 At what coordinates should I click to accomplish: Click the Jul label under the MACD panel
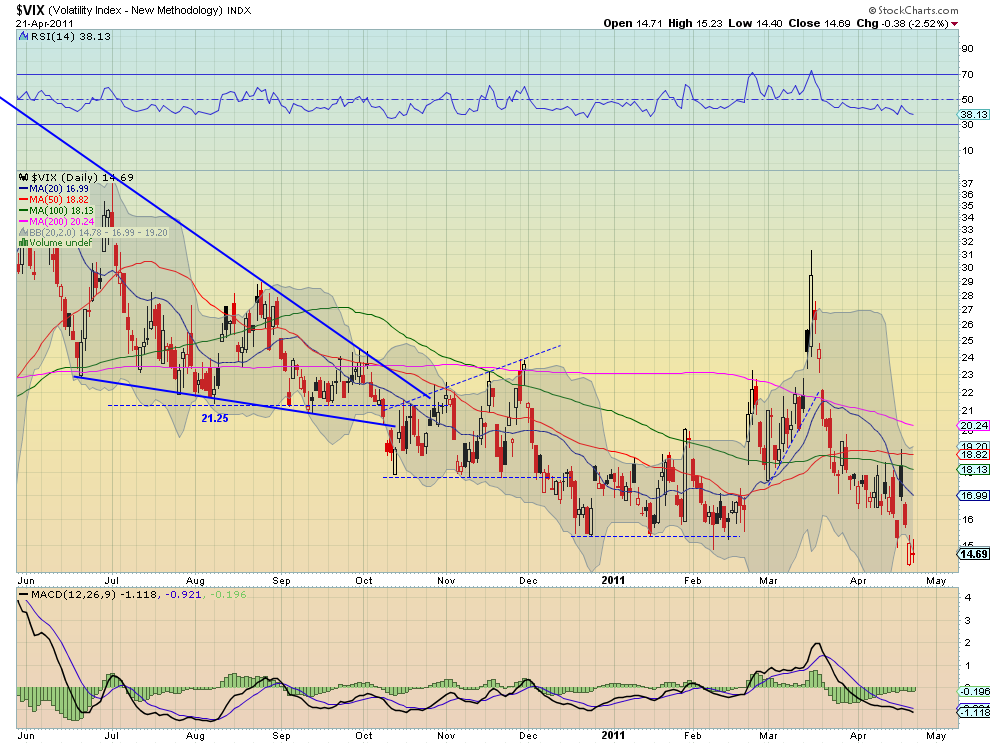click(112, 736)
